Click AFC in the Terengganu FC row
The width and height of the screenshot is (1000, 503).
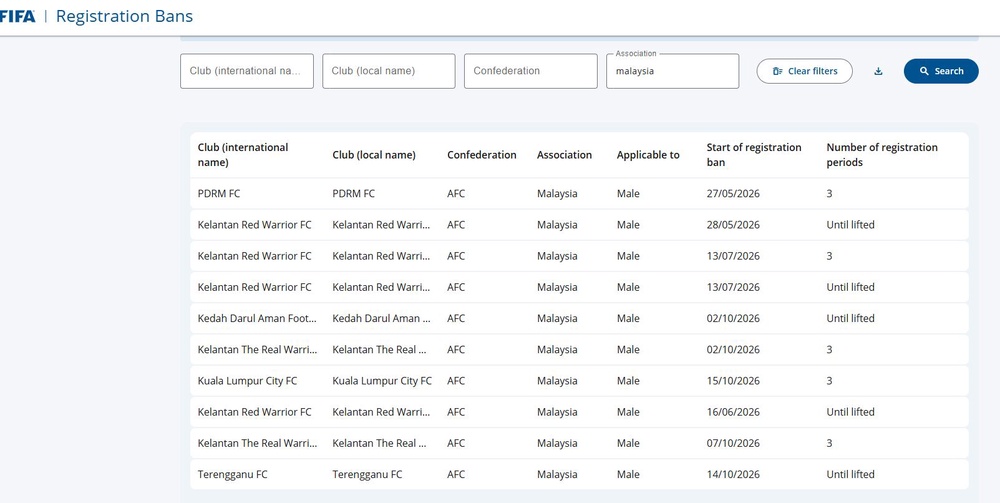tap(456, 475)
